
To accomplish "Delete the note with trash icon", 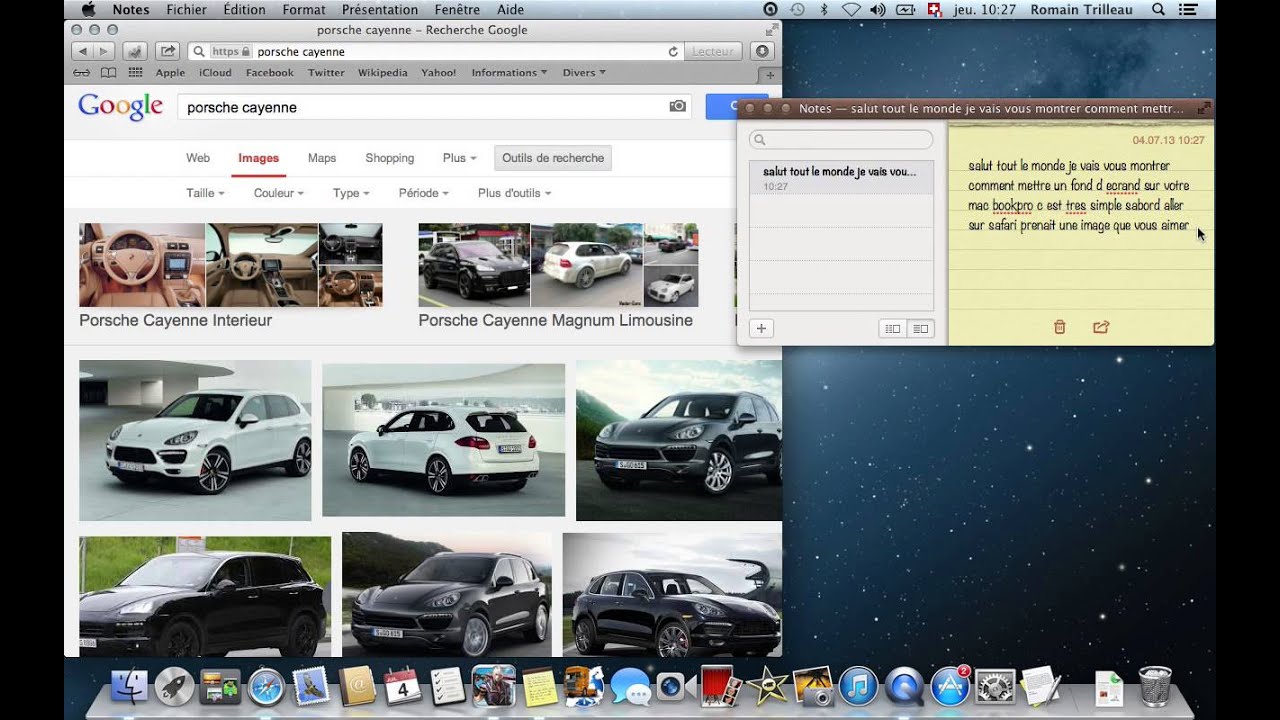I will tap(1060, 327).
